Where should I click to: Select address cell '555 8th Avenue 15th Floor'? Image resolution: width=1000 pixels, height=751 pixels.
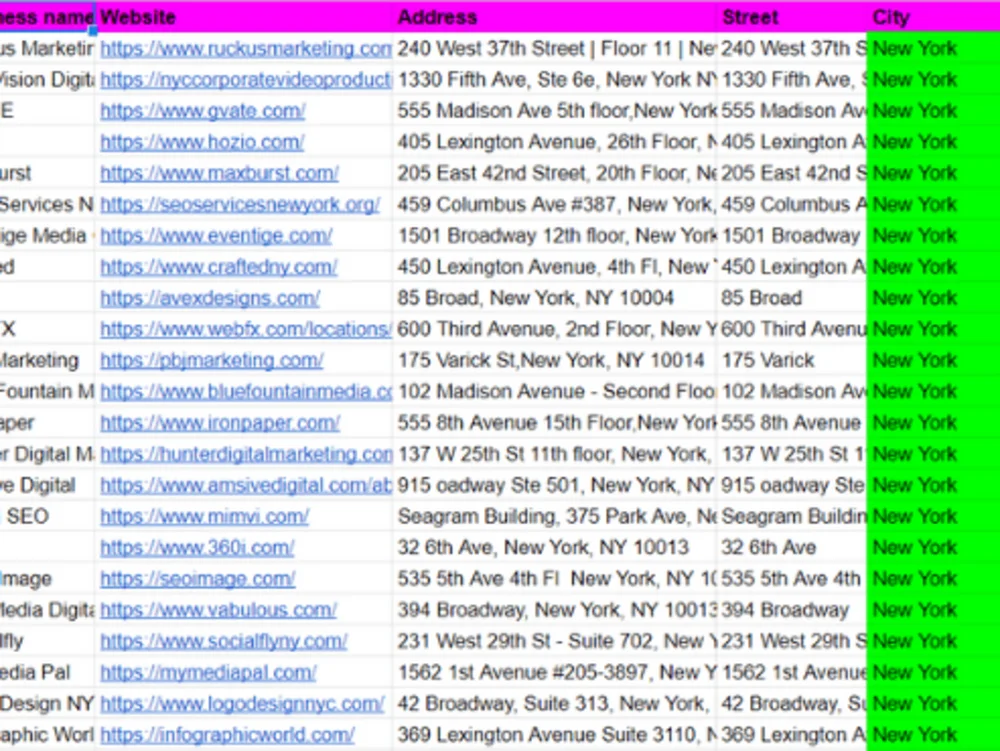pyautogui.click(x=555, y=423)
